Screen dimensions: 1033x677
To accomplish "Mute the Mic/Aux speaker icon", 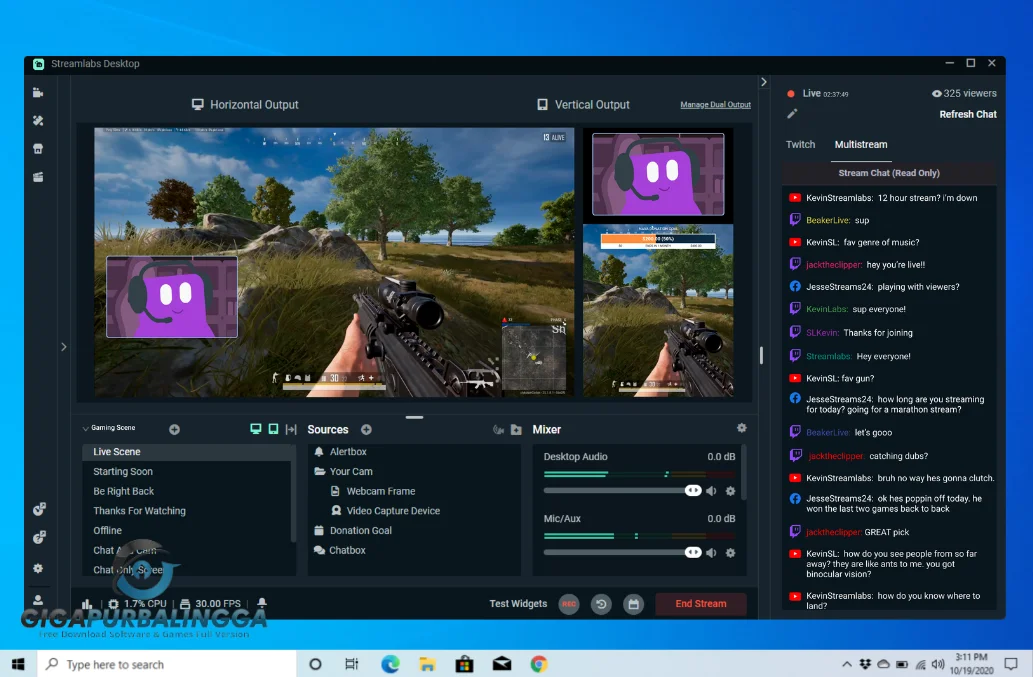I will [713, 552].
